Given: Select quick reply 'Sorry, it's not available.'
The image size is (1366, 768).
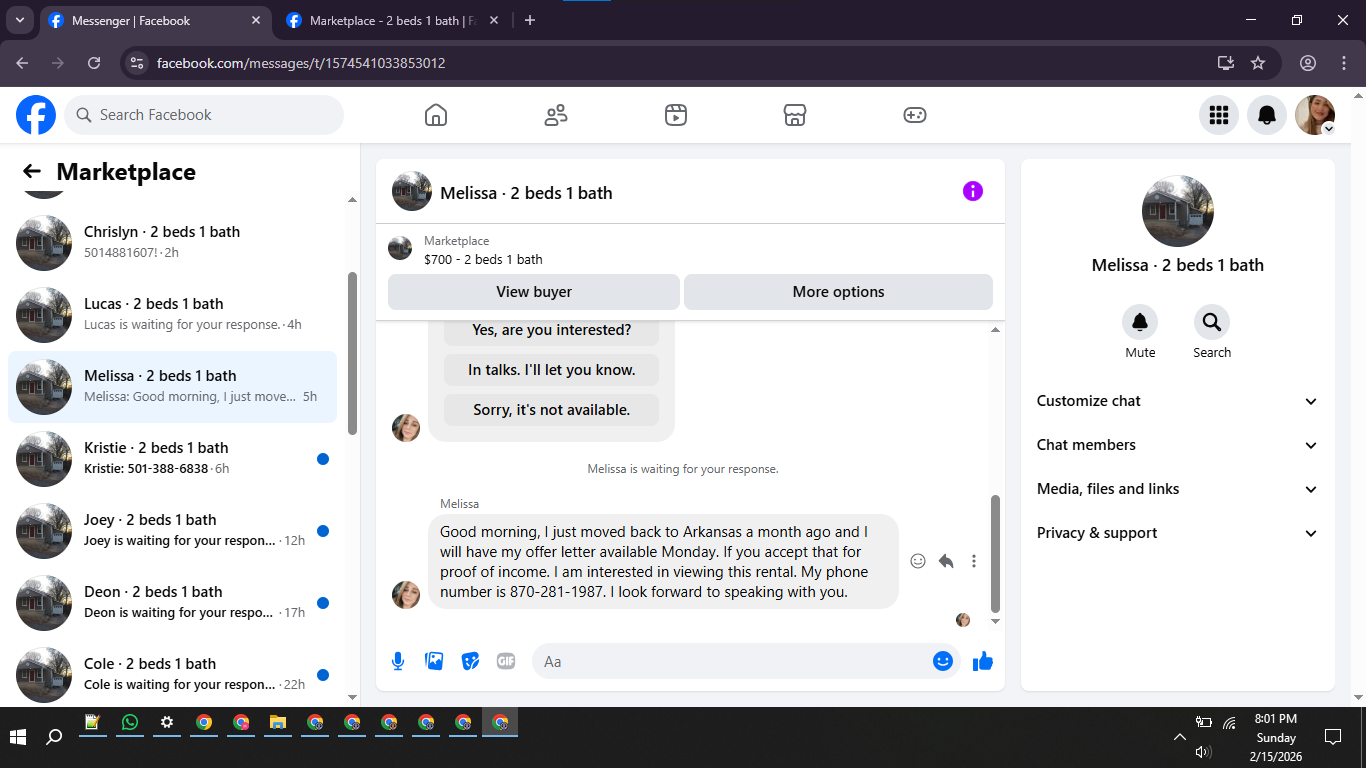Looking at the screenshot, I should [551, 410].
